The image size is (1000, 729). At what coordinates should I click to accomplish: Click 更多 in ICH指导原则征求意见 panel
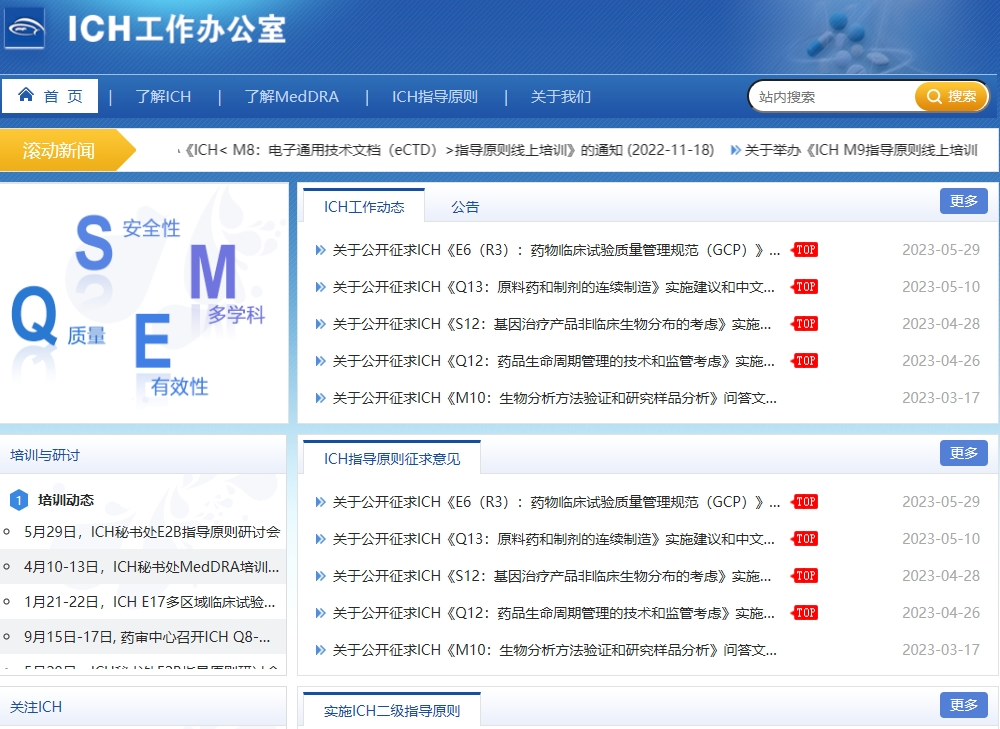tap(963, 453)
